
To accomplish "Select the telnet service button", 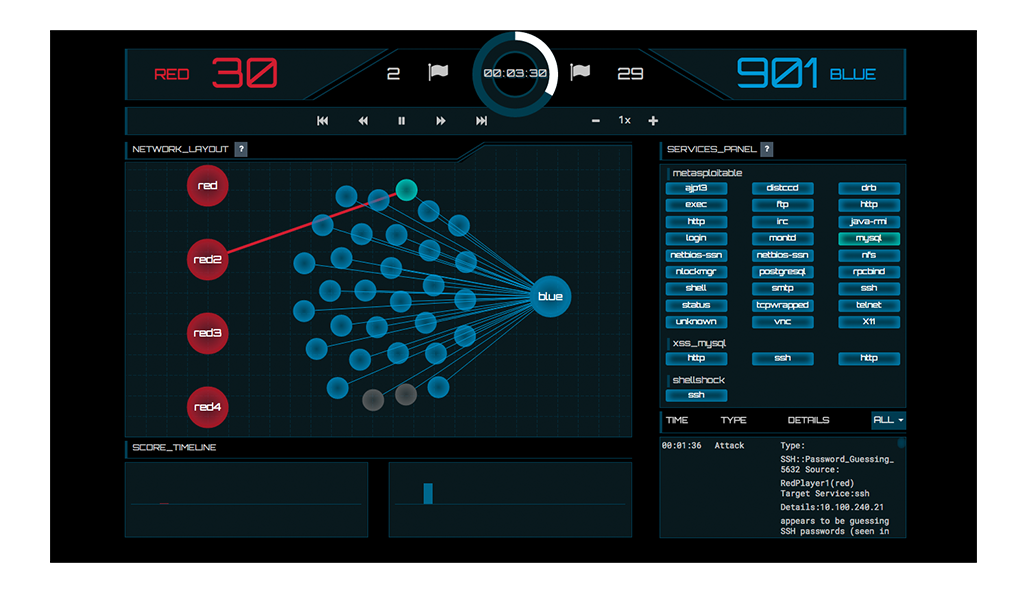I will [x=869, y=305].
